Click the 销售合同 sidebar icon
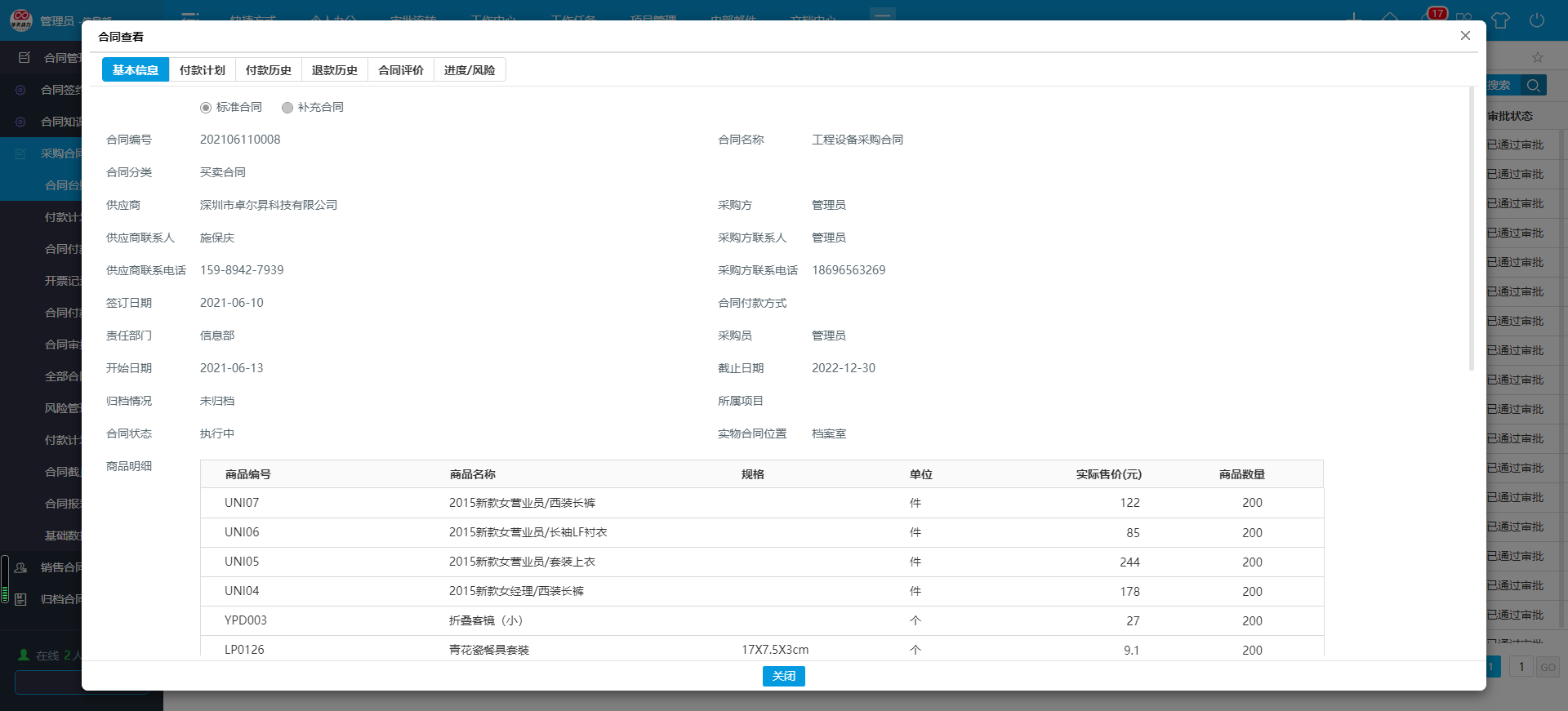1568x711 pixels. tap(21, 567)
